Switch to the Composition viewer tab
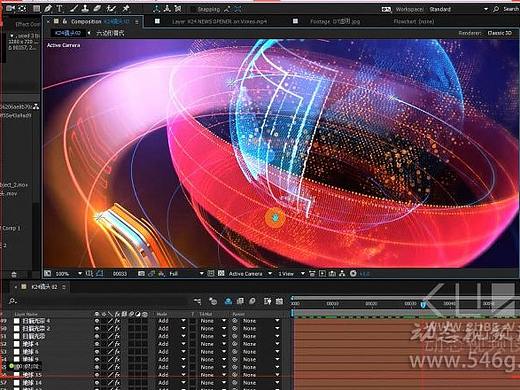Image resolution: width=520 pixels, height=390 pixels. tap(94, 21)
